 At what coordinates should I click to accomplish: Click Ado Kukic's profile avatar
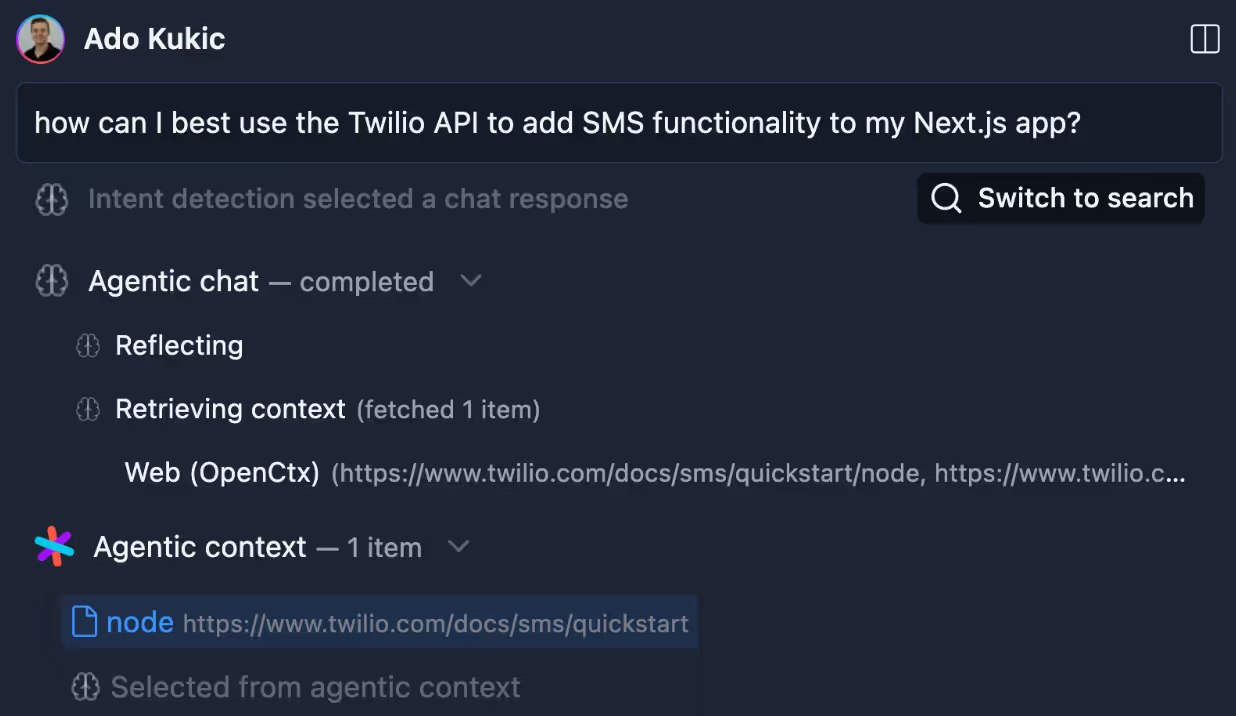tap(40, 39)
